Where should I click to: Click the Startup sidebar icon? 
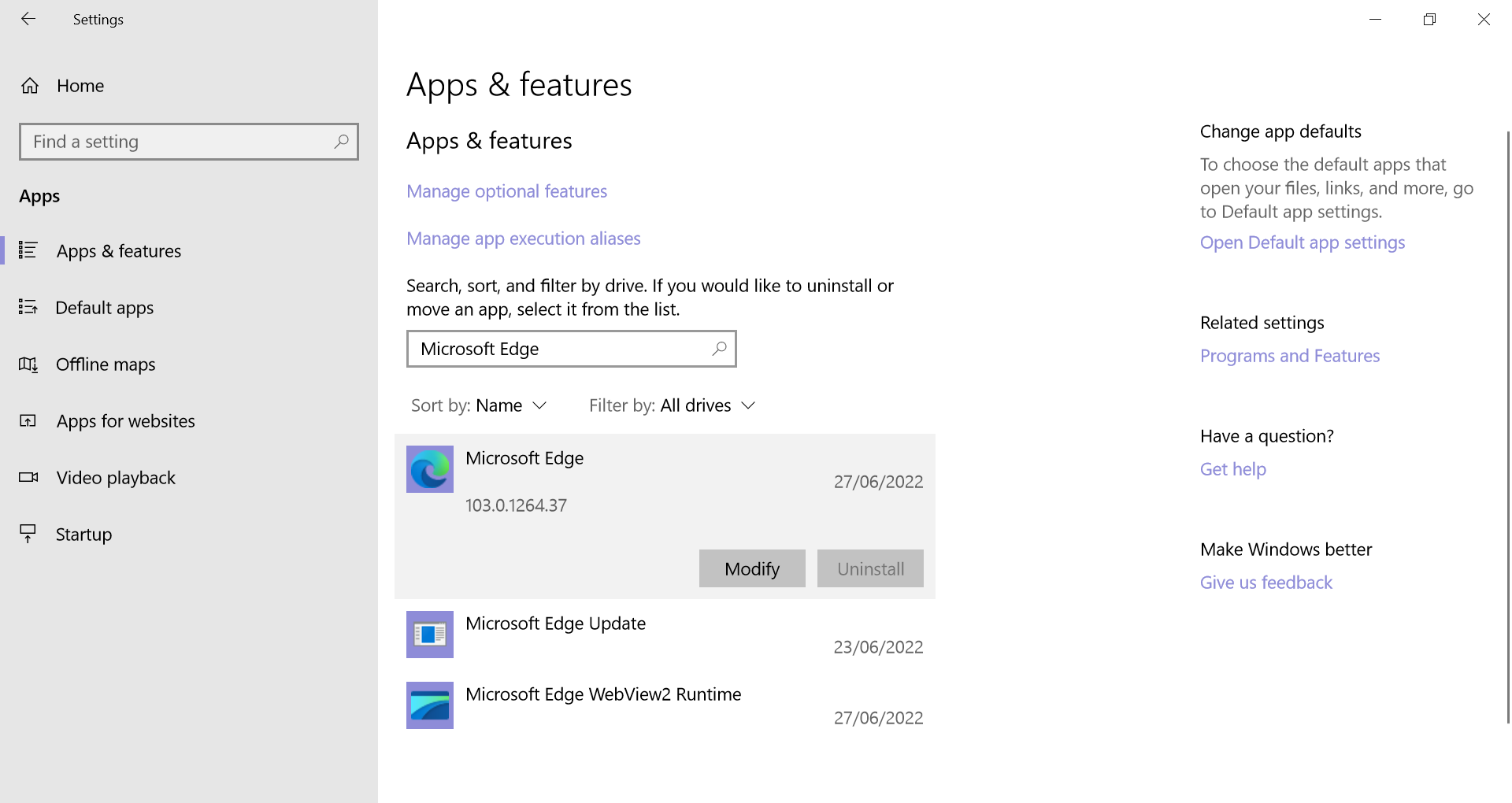coord(28,534)
